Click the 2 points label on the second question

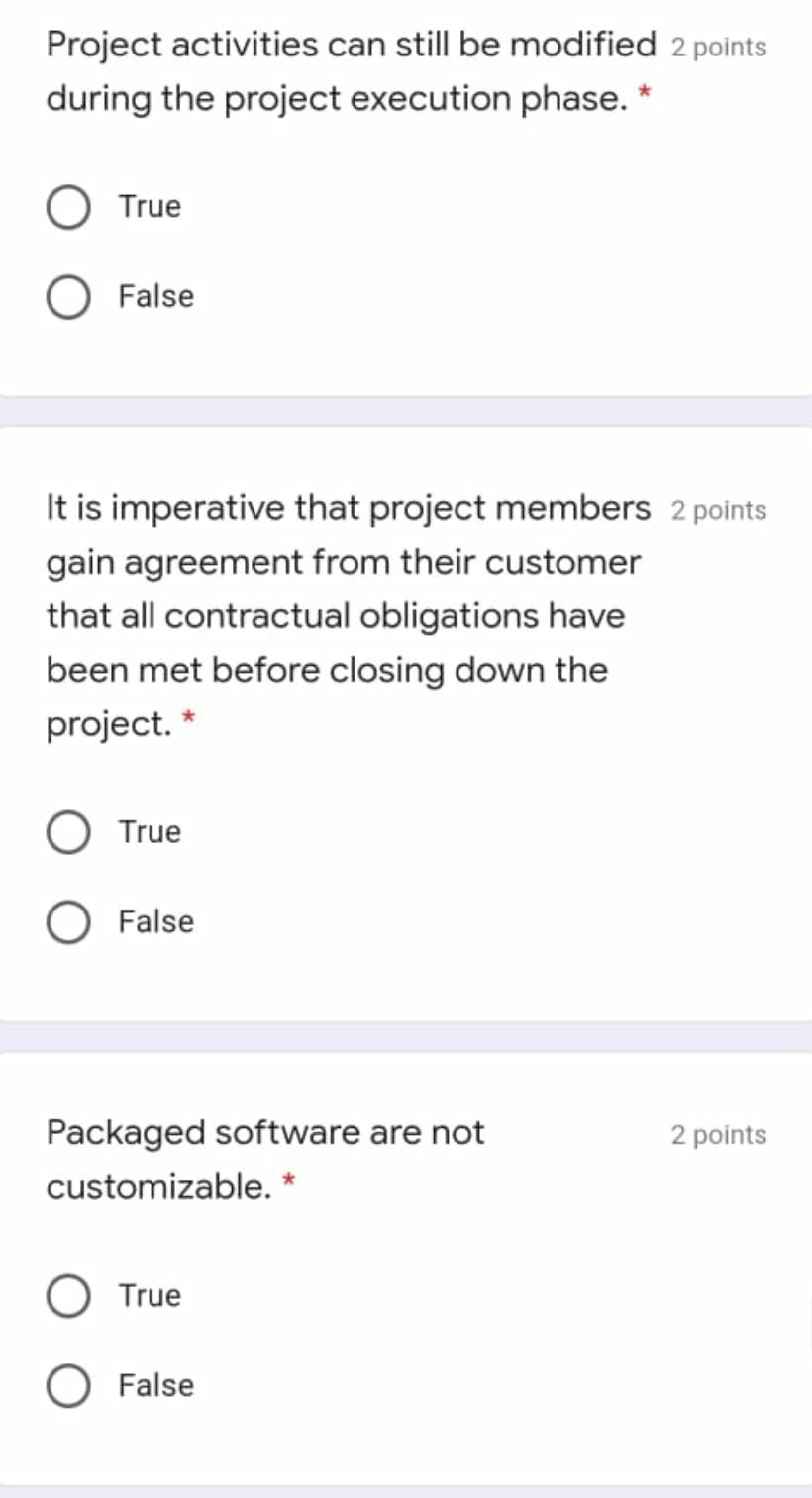[719, 509]
